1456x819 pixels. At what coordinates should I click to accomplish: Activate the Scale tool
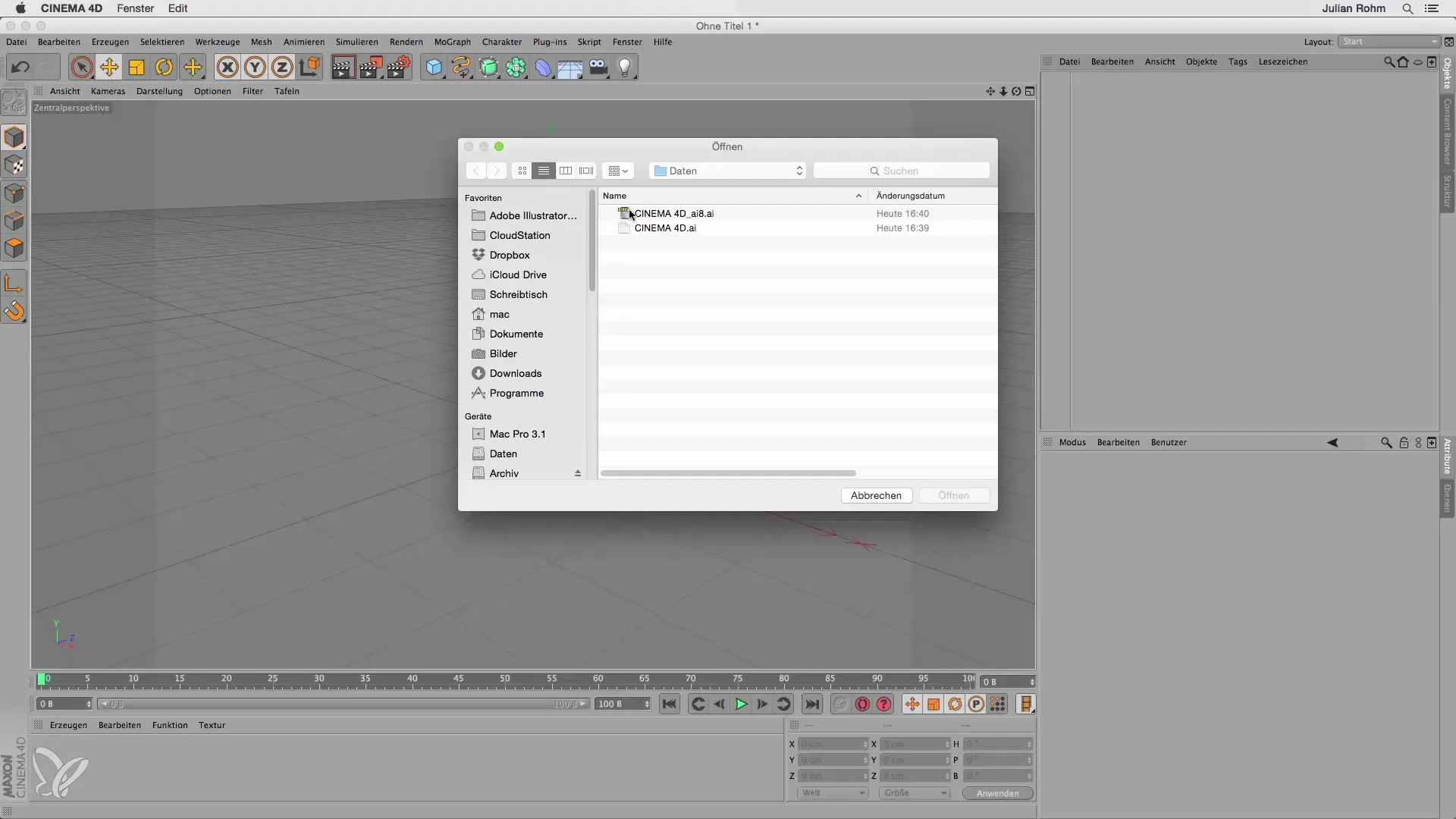pyautogui.click(x=136, y=67)
